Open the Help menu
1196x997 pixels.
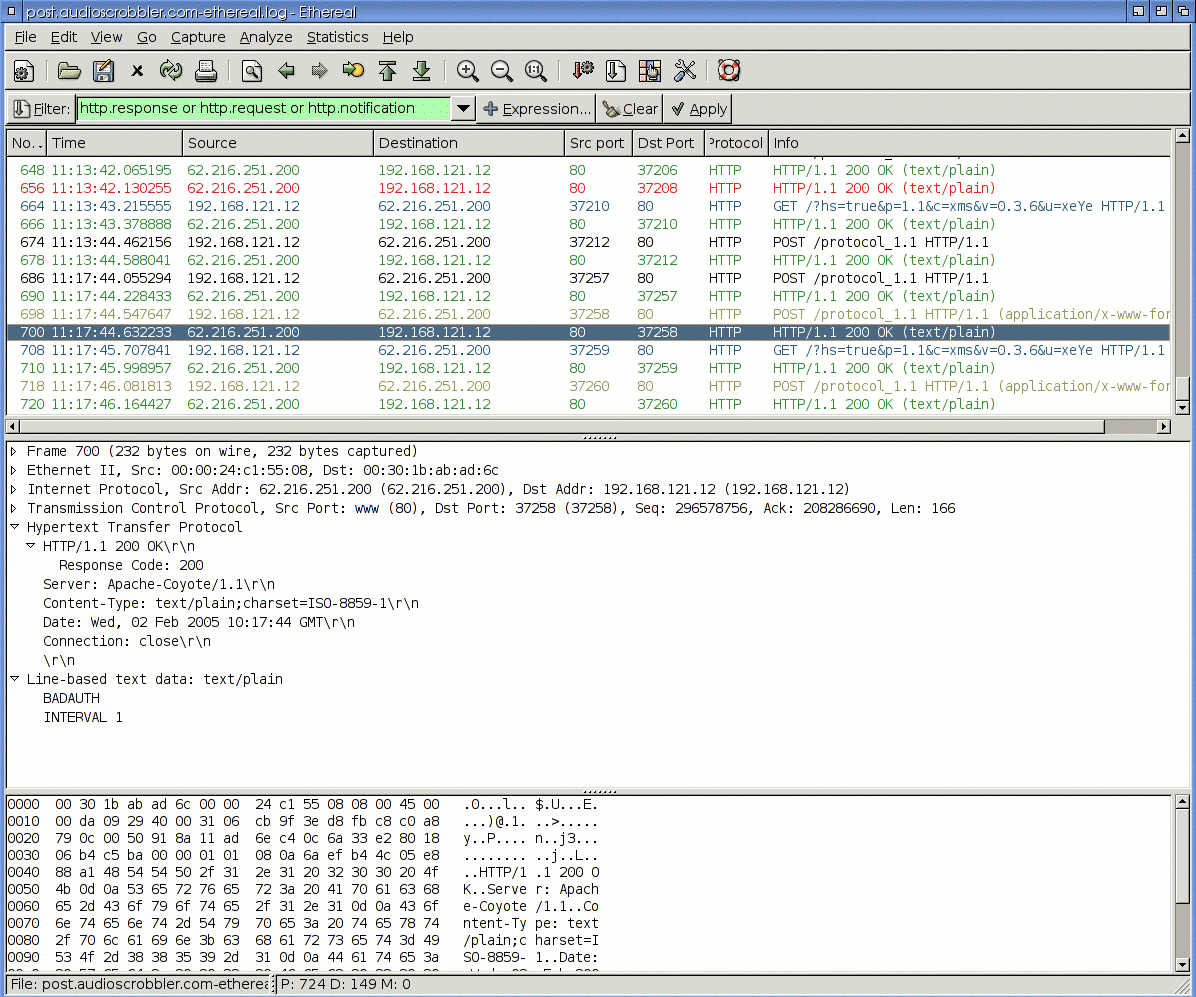point(397,37)
